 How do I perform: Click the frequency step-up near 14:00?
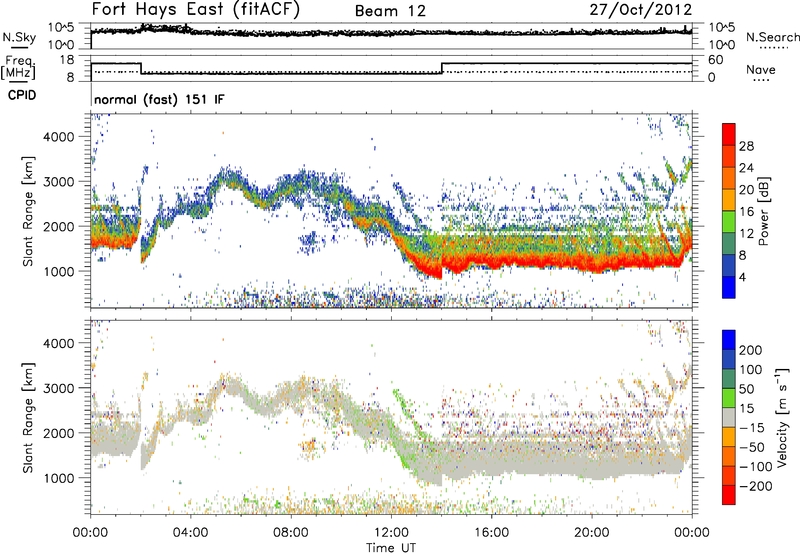click(x=442, y=68)
